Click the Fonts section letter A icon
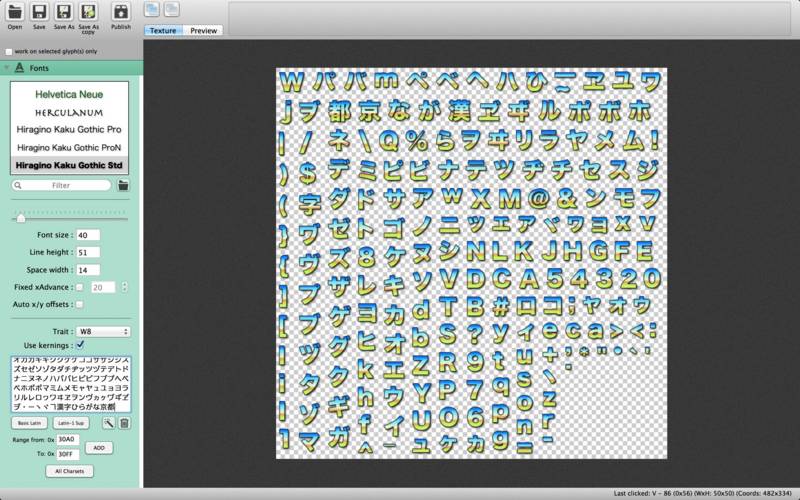 [x=19, y=68]
